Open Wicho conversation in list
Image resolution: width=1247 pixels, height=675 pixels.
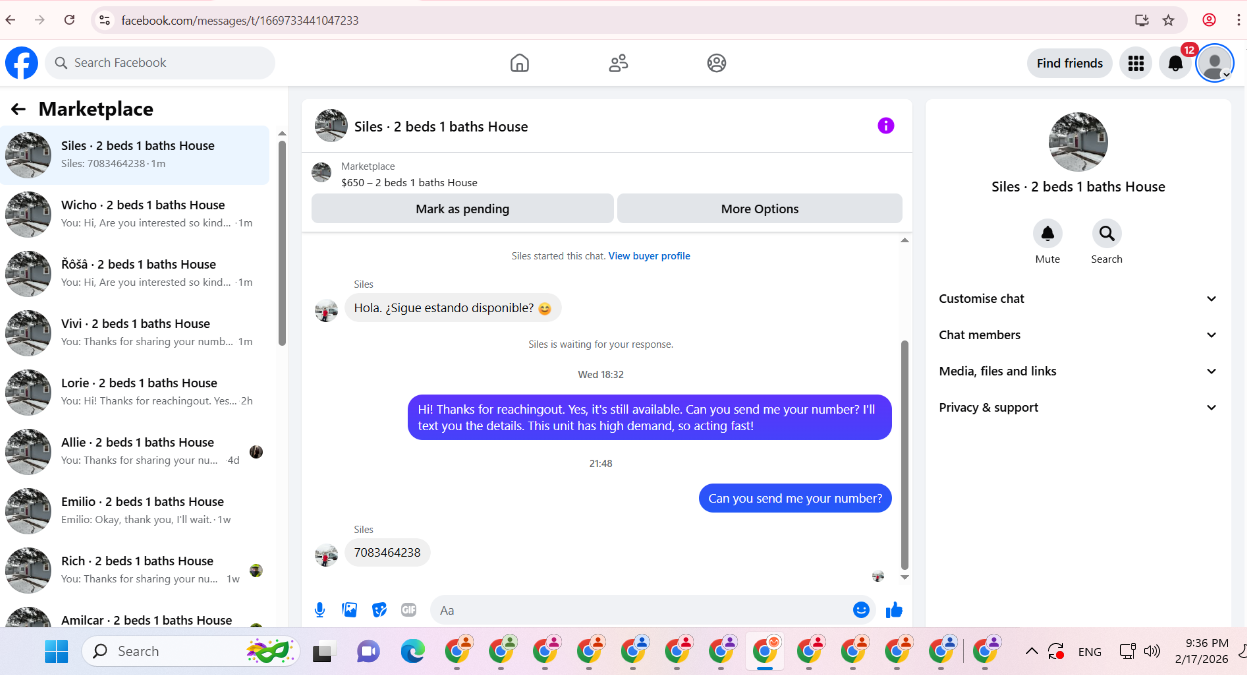pos(135,214)
